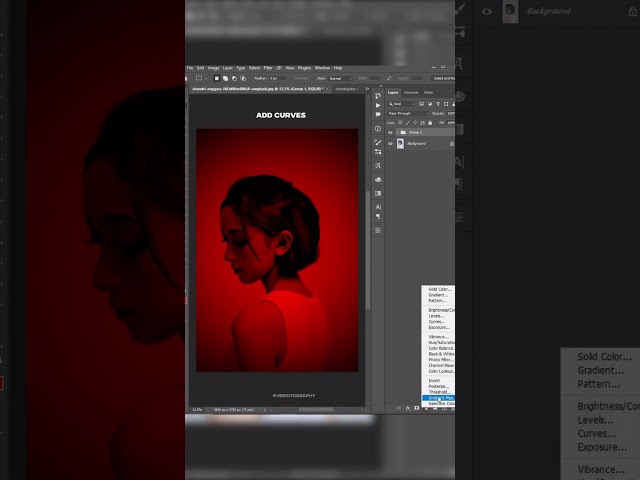Choose Levels... from the adjustment menu
The image size is (640, 480).
tap(438, 316)
